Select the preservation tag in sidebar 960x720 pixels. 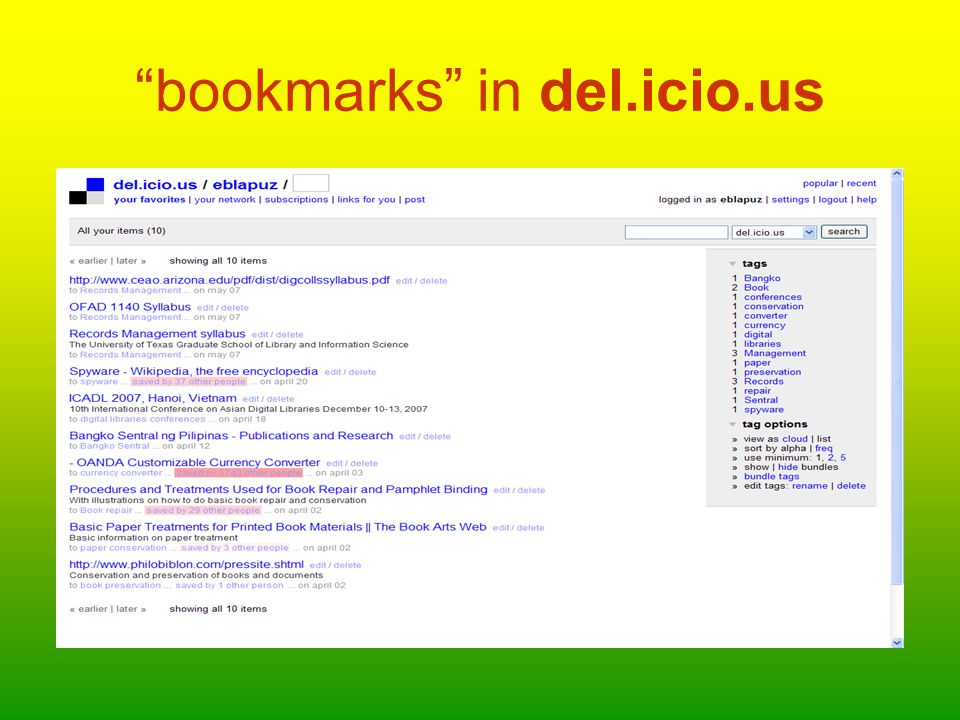(x=773, y=372)
